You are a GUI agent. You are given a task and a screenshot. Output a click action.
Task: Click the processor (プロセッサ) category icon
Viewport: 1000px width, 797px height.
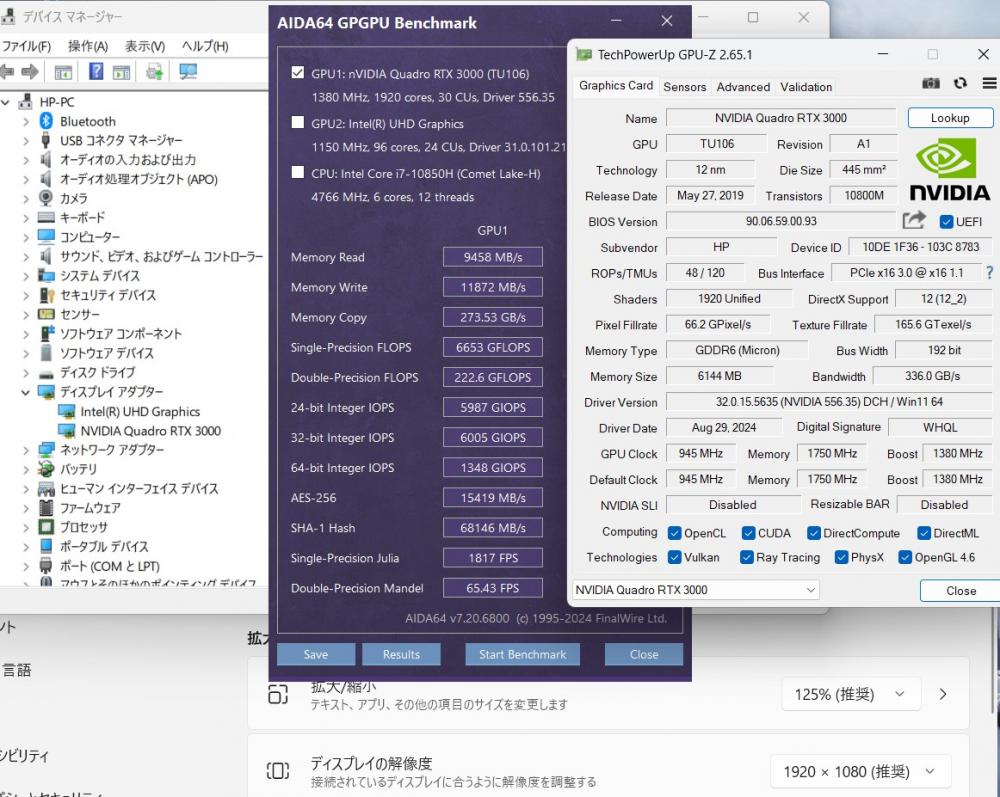(46, 527)
